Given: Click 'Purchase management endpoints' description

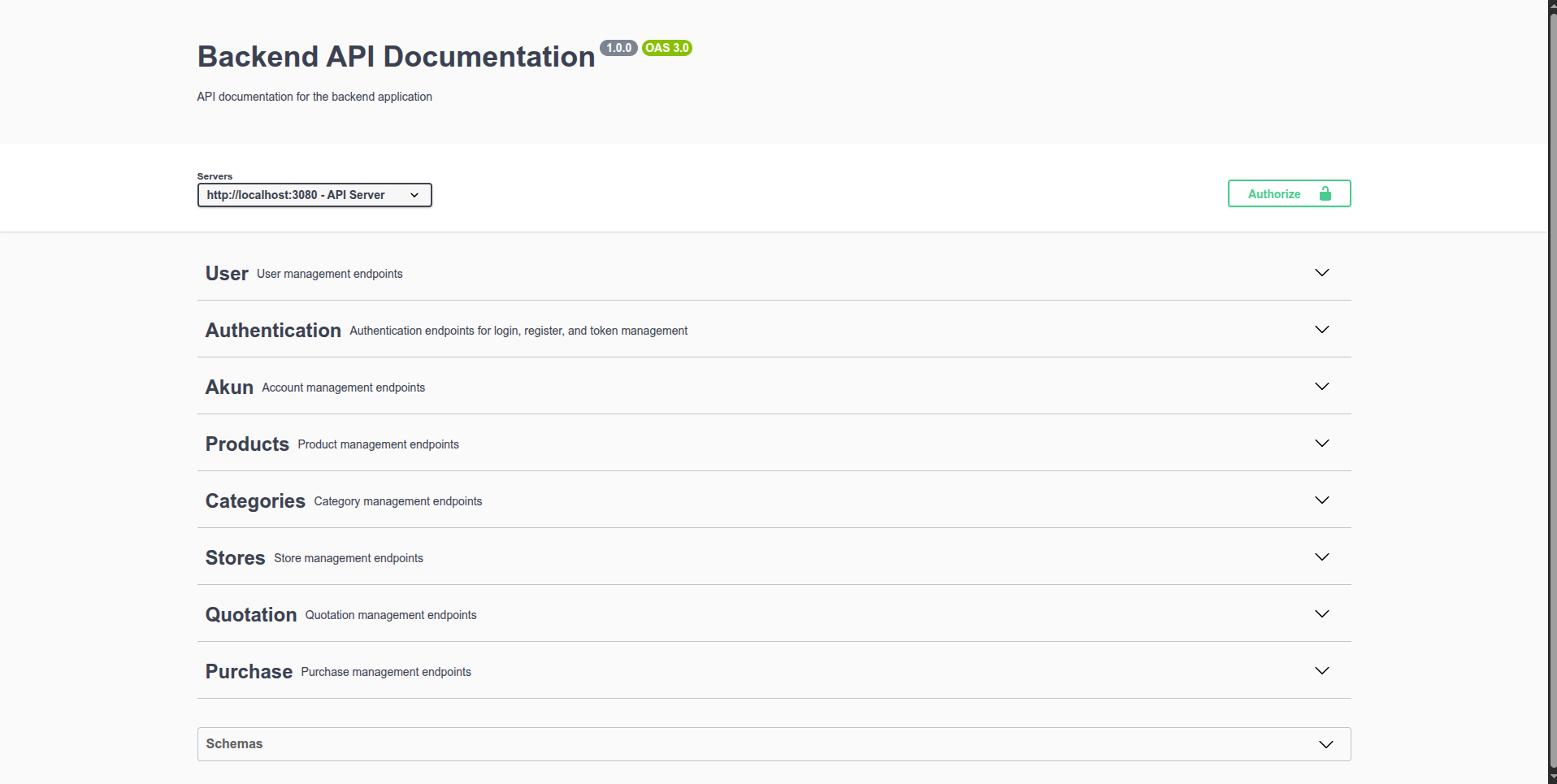Looking at the screenshot, I should pyautogui.click(x=386, y=672).
